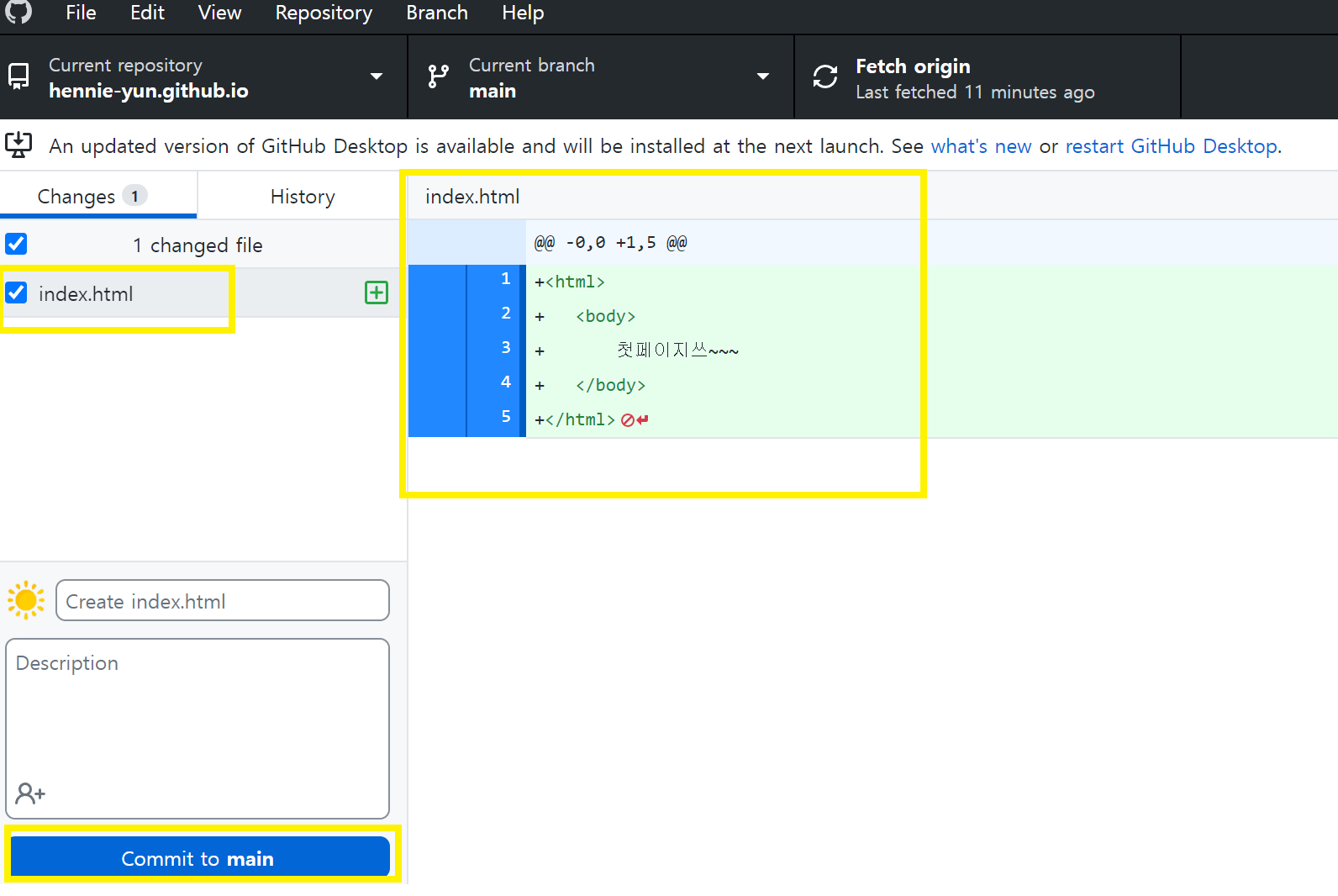The width and height of the screenshot is (1338, 896).
Task: Click the index.html diff header title
Action: click(472, 197)
